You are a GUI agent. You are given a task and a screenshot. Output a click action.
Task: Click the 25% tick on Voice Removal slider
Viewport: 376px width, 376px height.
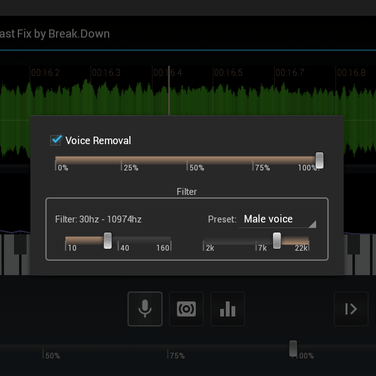click(130, 167)
